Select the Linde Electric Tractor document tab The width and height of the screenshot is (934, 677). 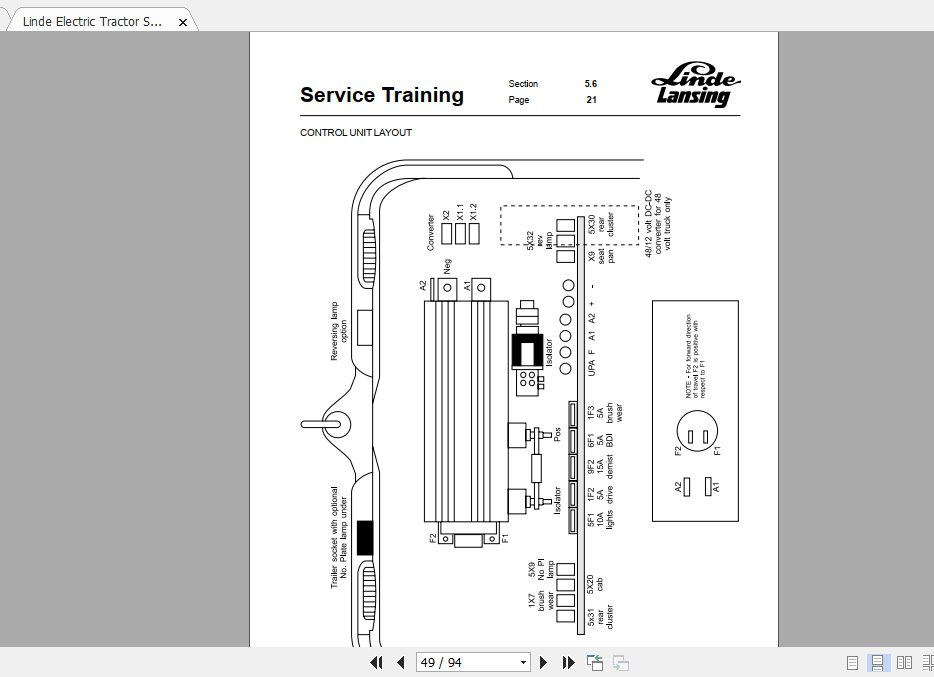(x=99, y=21)
